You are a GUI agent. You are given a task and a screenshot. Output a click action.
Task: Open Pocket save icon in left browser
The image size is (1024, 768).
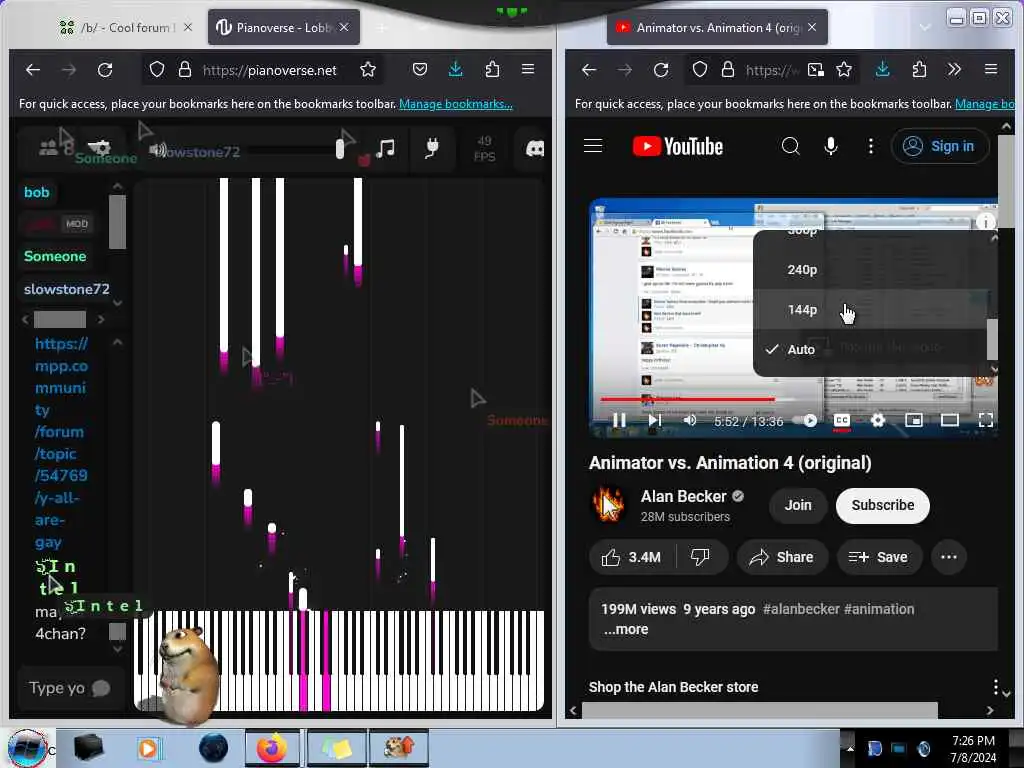pyautogui.click(x=420, y=69)
